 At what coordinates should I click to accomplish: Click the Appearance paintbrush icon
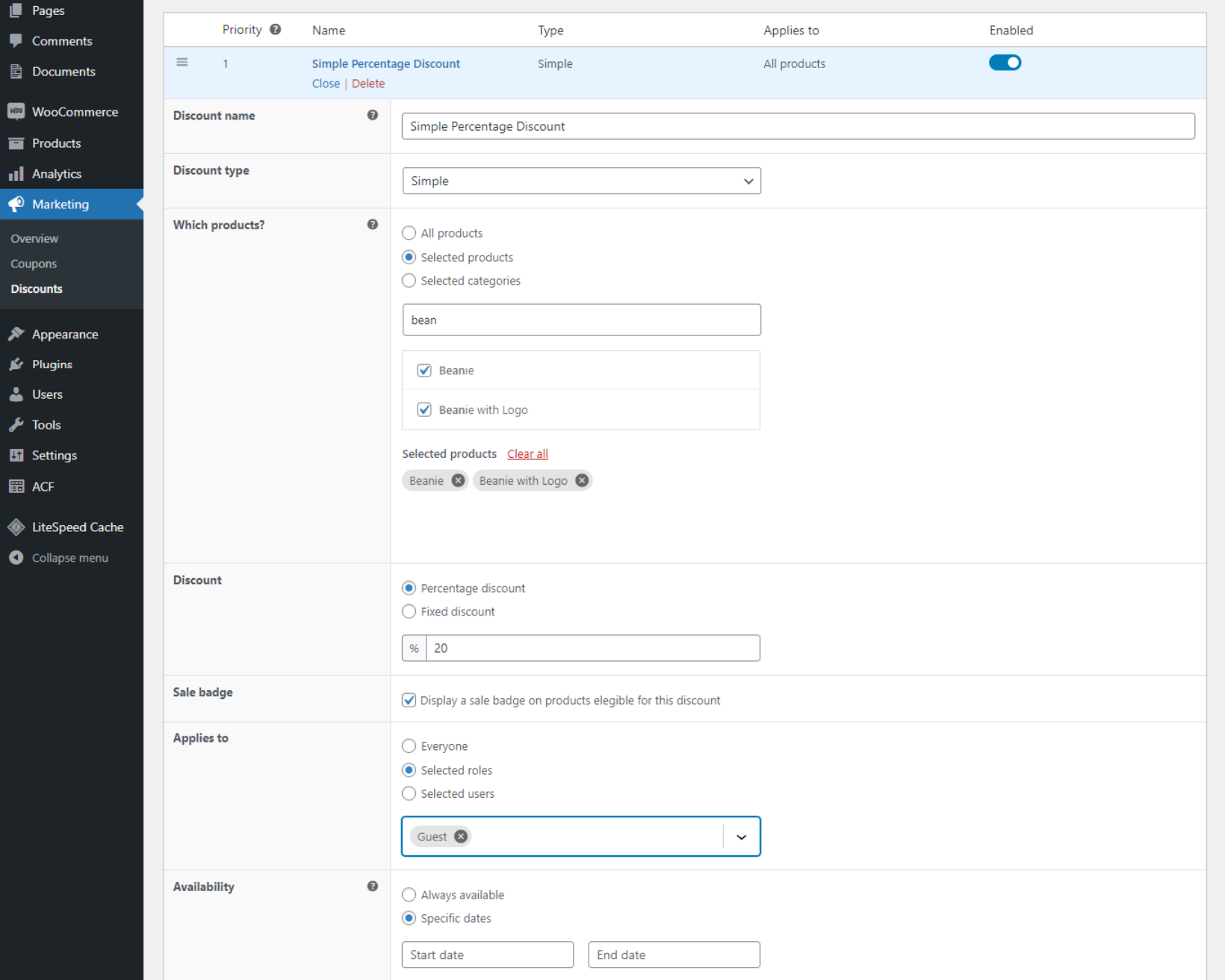click(16, 334)
